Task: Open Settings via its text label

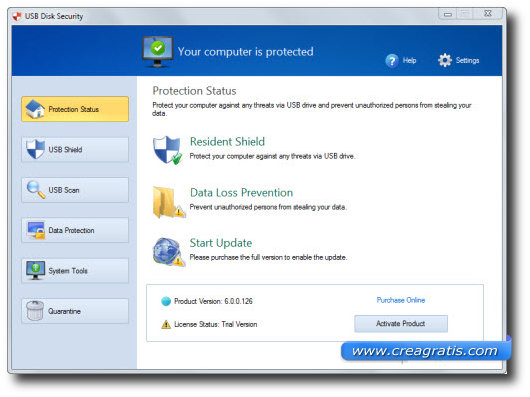Action: (x=467, y=60)
